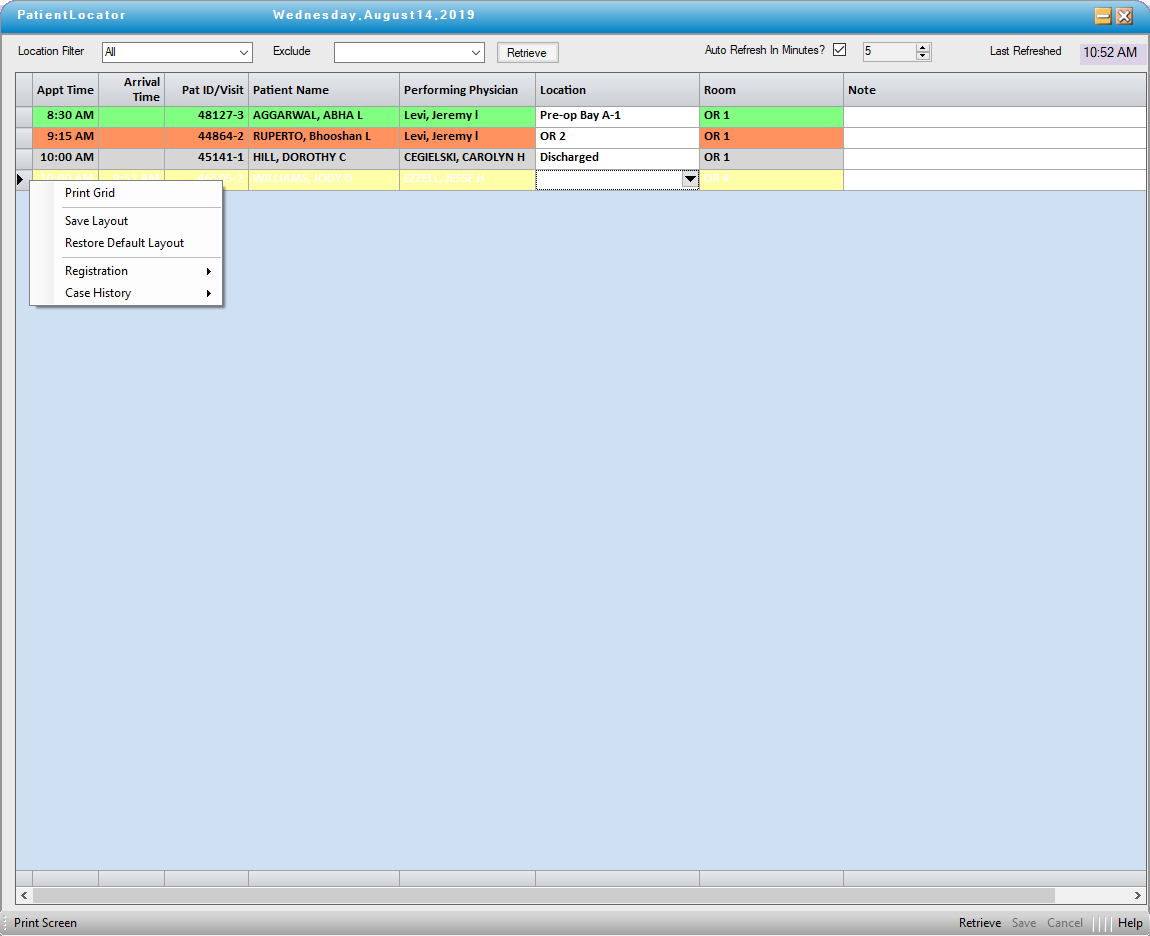
Task: Click the Retrieve button beside the Exclude field
Action: [527, 53]
